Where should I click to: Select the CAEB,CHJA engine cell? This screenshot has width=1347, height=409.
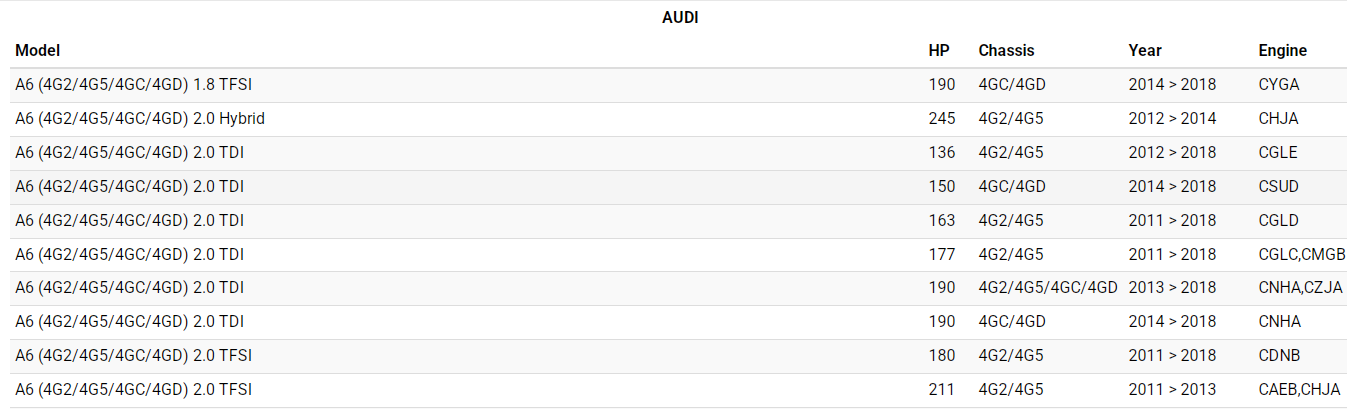coord(1299,390)
